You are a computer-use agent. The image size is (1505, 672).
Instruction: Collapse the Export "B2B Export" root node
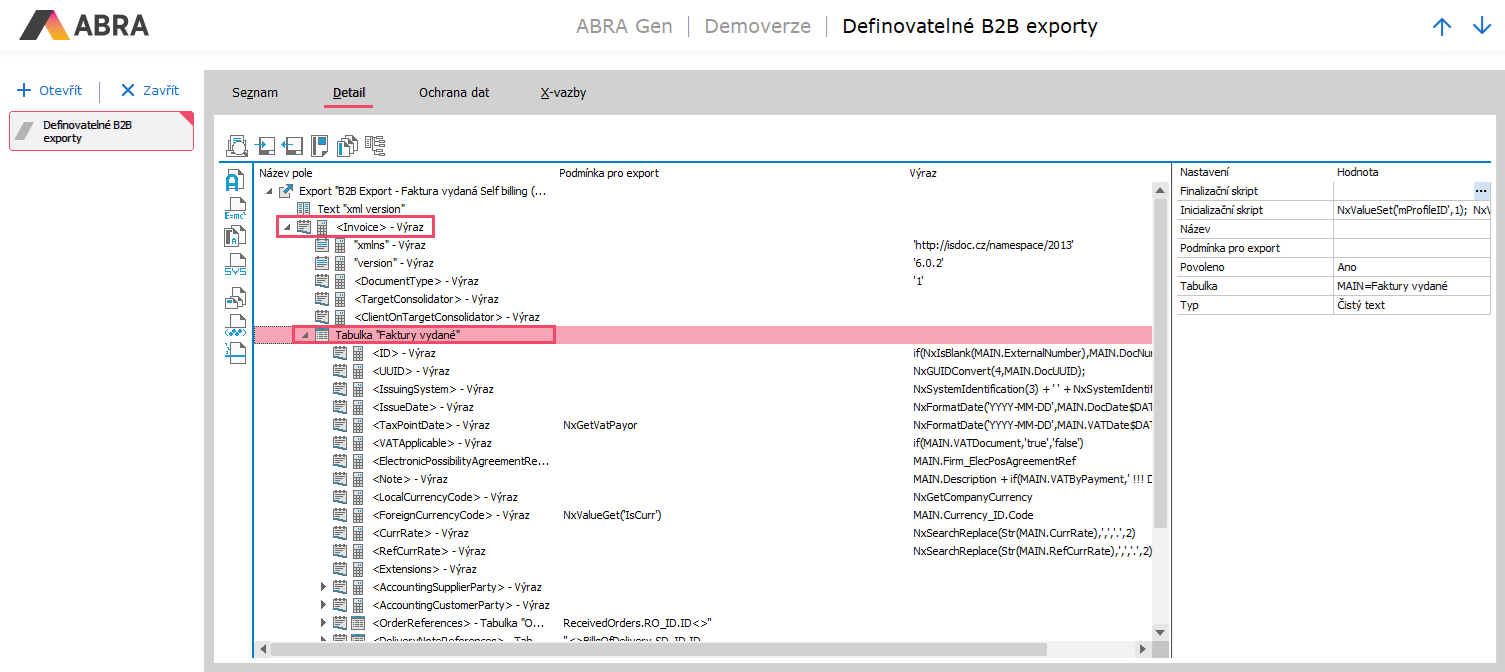pos(269,191)
